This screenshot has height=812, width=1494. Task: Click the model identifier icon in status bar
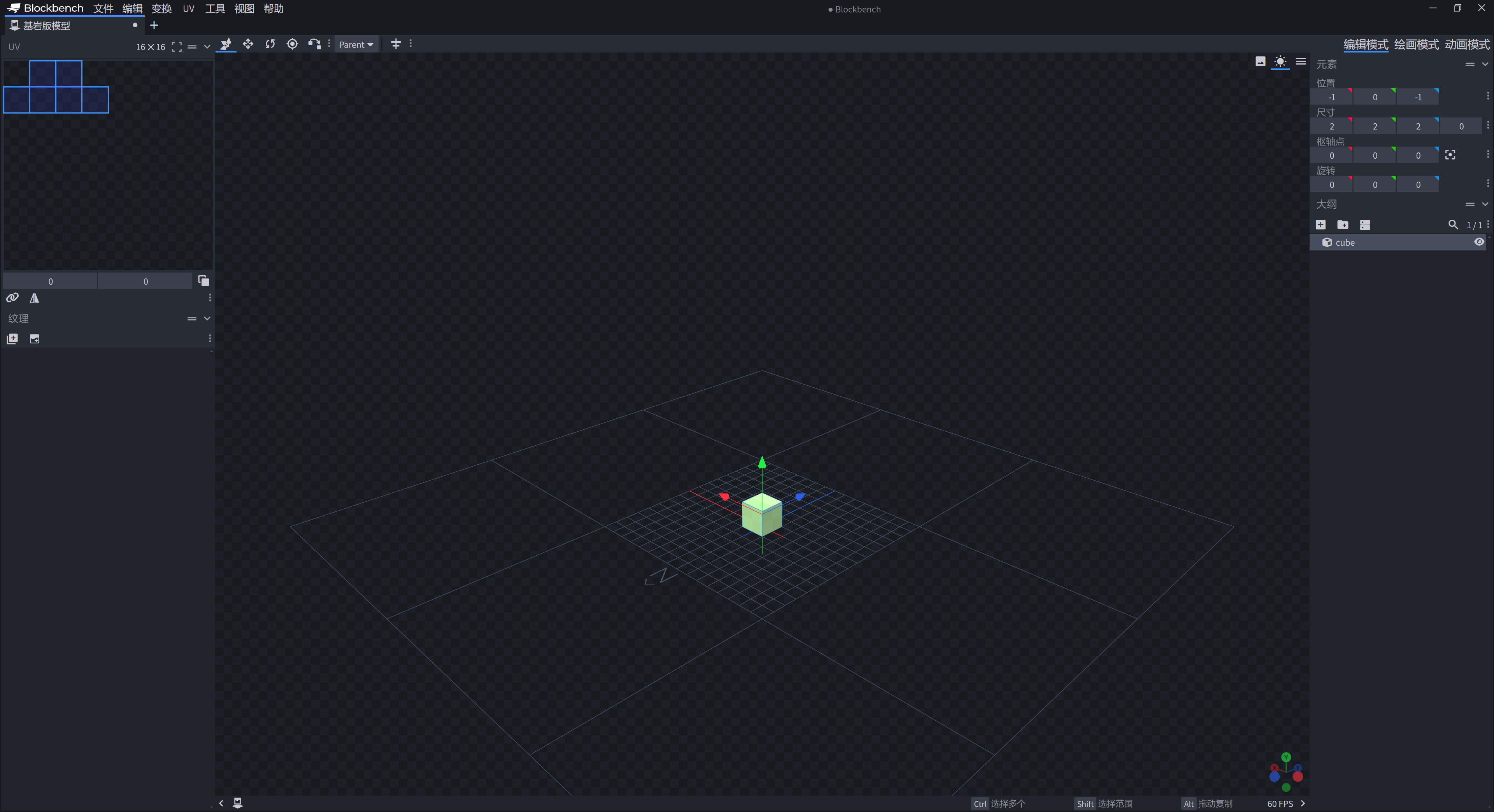238,803
